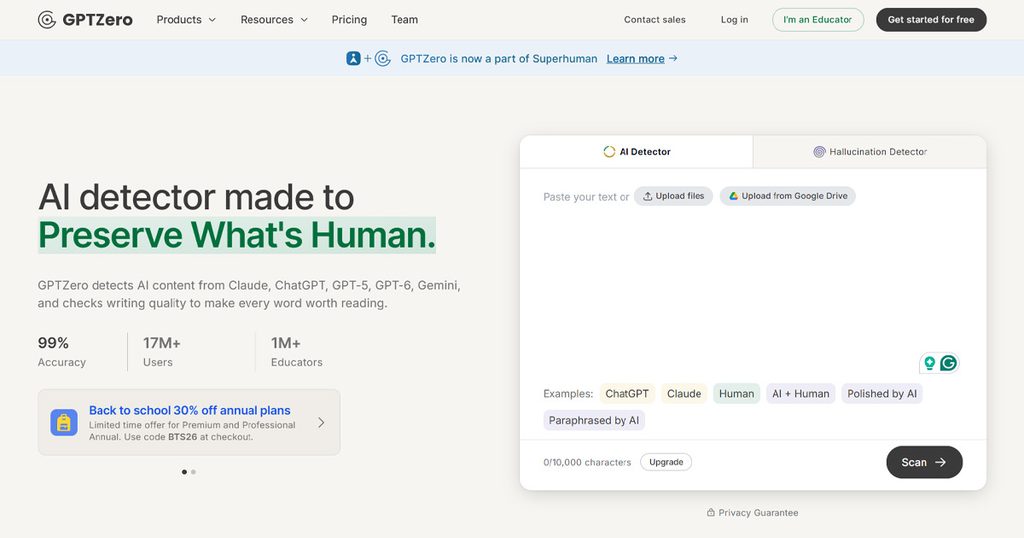Switch to the Hallucination Detector tab
The image size is (1024, 538).
(x=870, y=151)
